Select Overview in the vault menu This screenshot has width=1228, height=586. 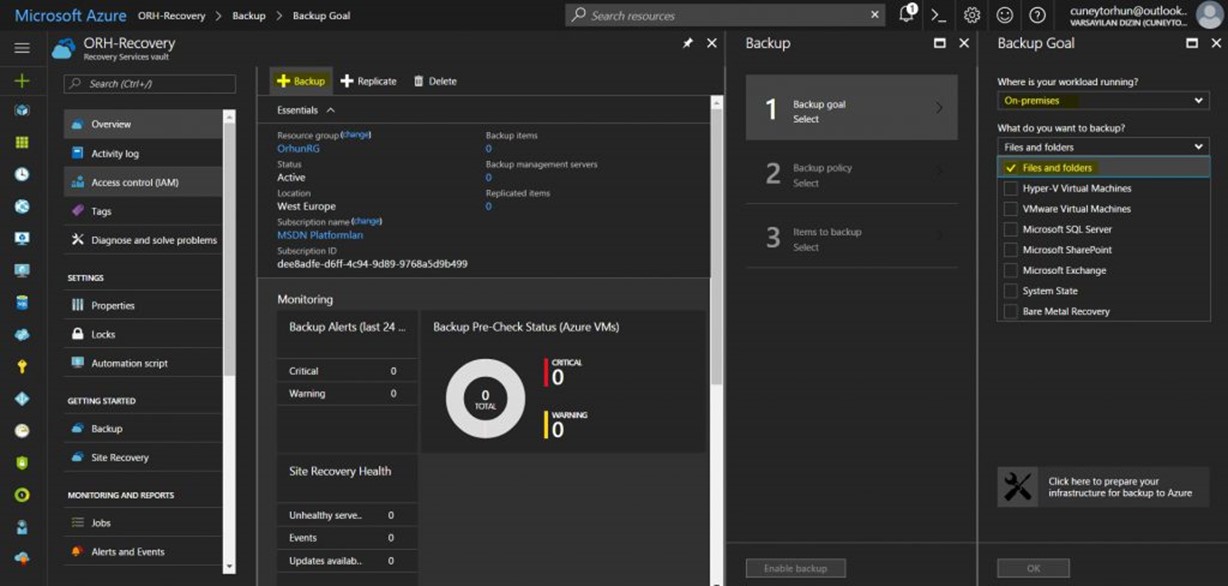143,124
